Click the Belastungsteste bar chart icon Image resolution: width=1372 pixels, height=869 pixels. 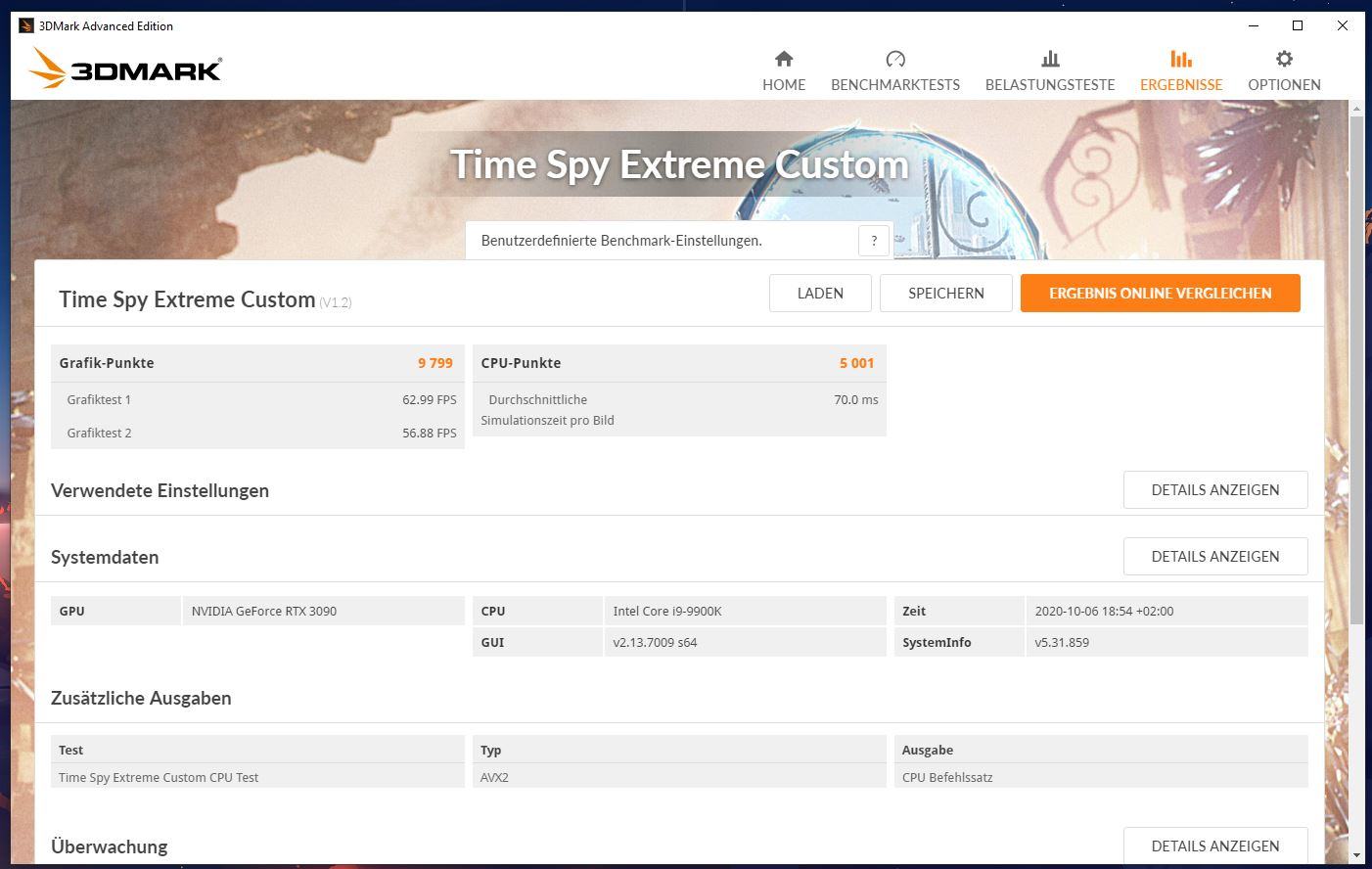pos(1050,59)
